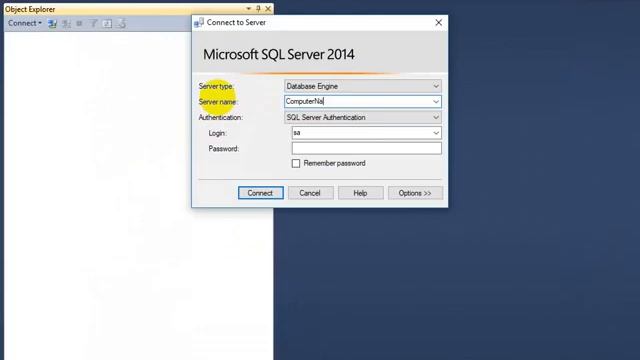Click the Disconnect icon in Object Explorer toolbar
Image resolution: width=640 pixels, height=360 pixels.
tap(66, 24)
